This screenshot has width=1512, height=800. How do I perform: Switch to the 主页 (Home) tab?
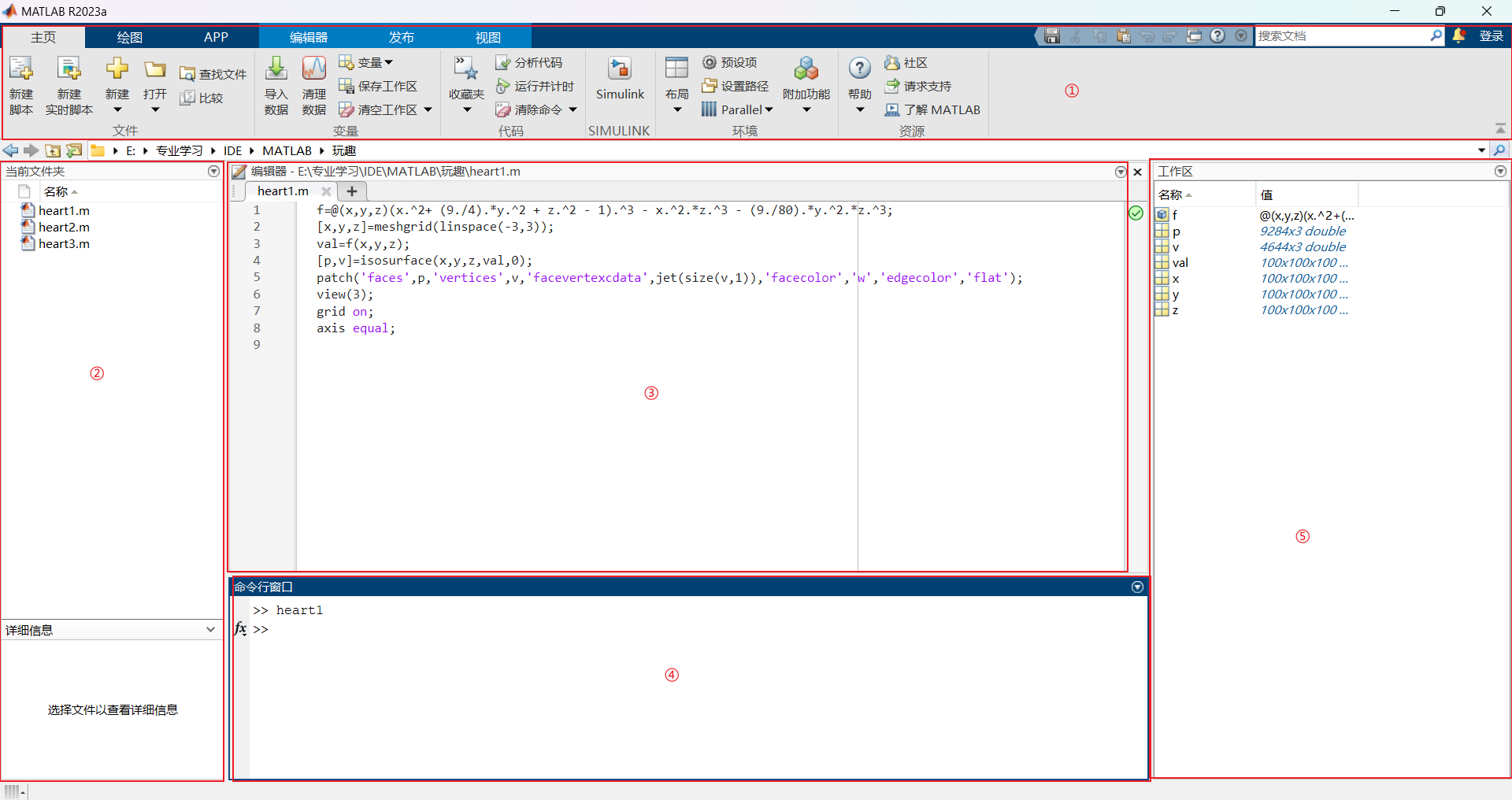click(43, 37)
